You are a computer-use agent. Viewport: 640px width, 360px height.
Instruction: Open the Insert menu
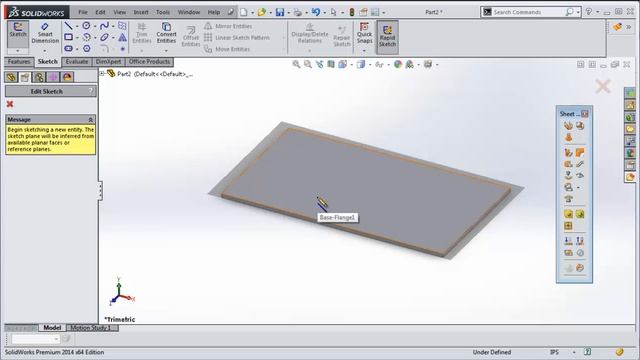(141, 12)
